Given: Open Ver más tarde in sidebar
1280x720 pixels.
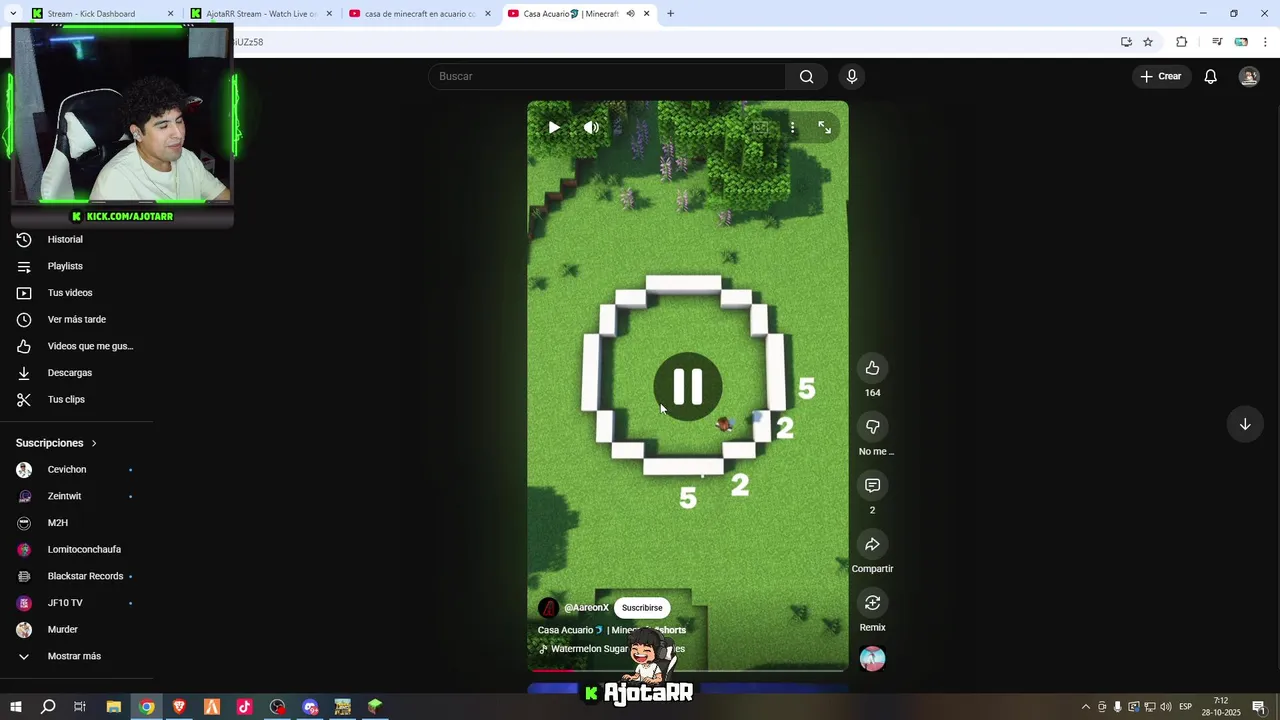Looking at the screenshot, I should [76, 320].
